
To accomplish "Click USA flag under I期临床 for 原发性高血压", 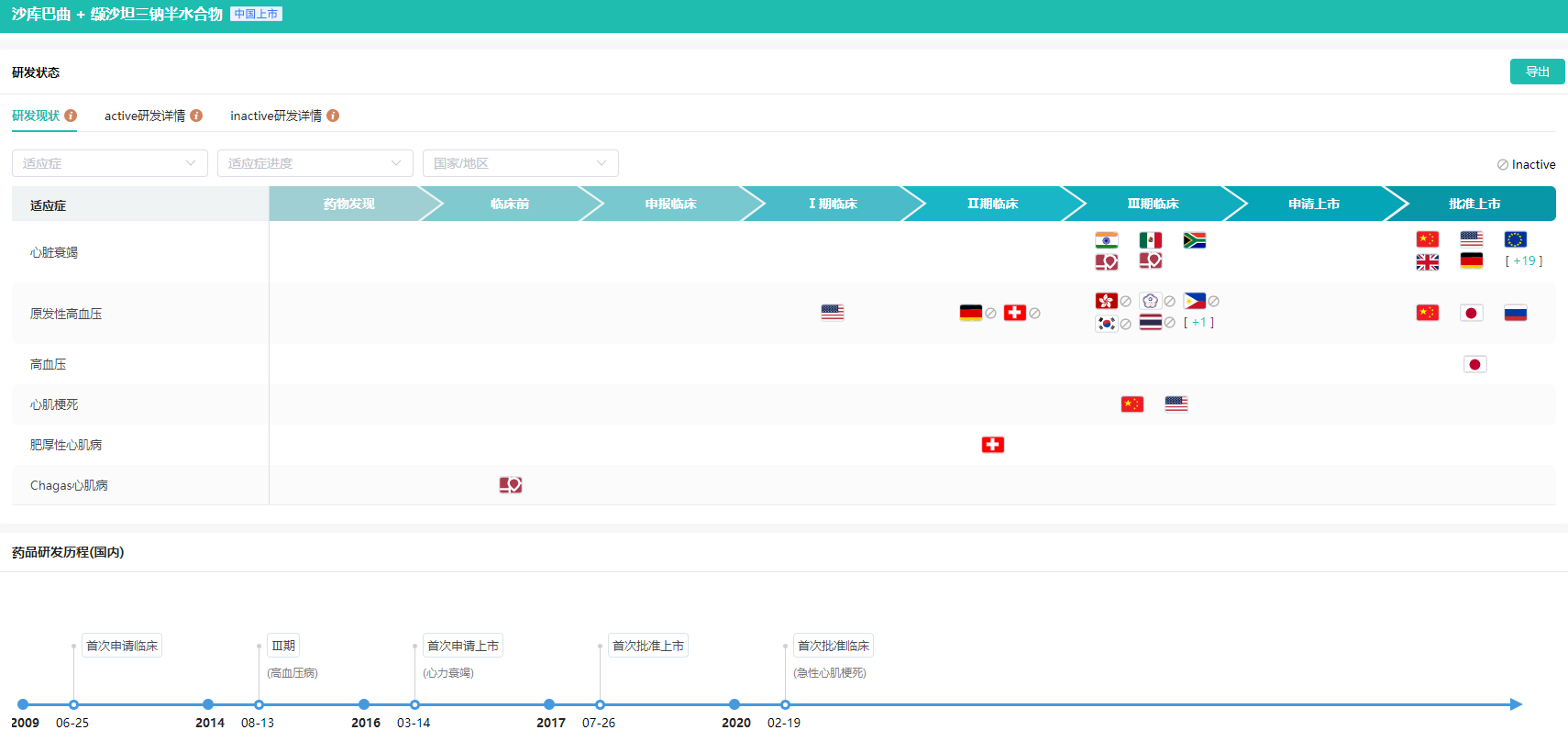I will click(833, 313).
